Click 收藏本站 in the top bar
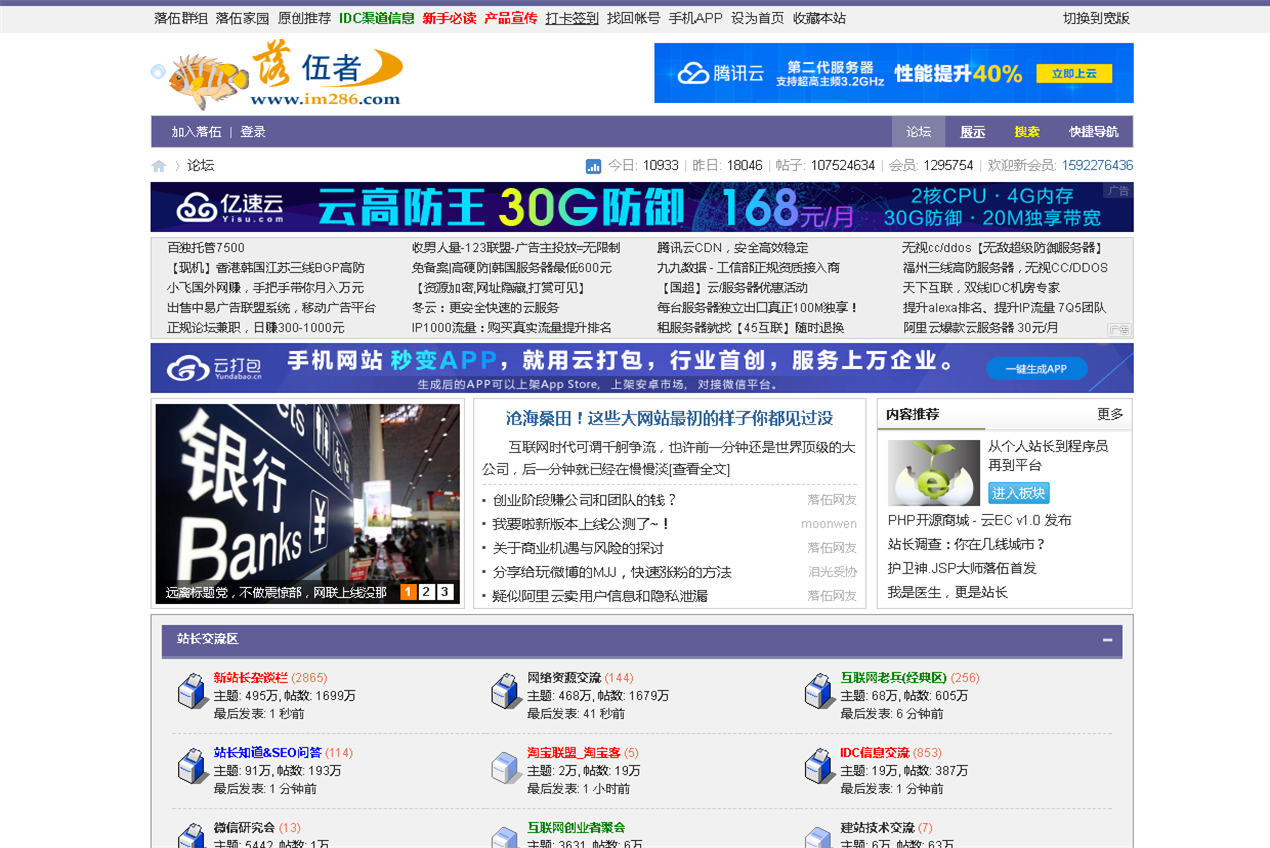Viewport: 1270px width, 848px height. pos(819,18)
